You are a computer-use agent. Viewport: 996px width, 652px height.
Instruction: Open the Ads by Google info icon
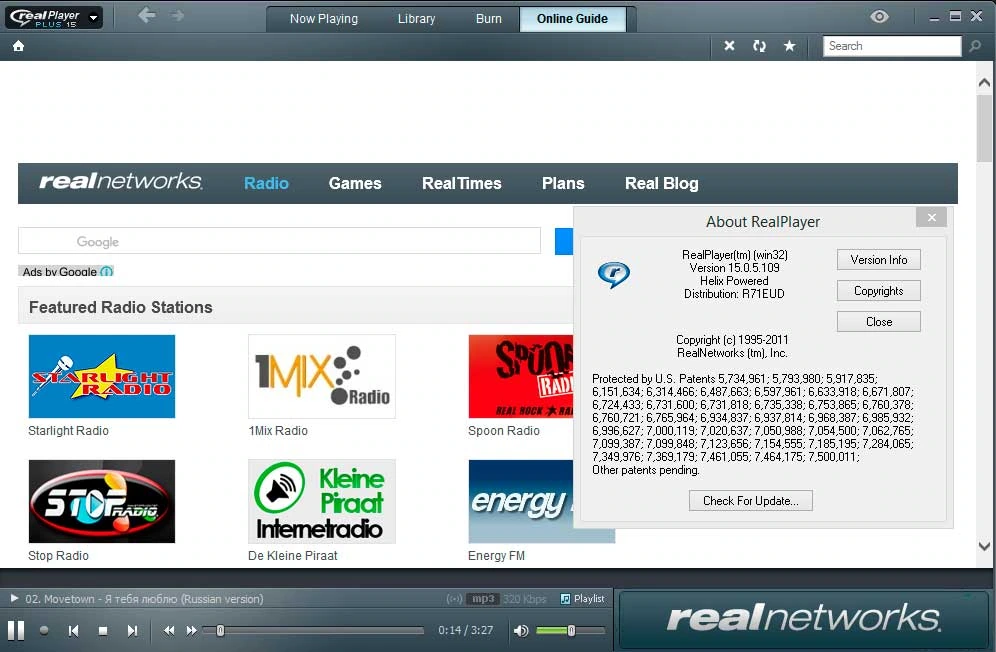tap(107, 271)
